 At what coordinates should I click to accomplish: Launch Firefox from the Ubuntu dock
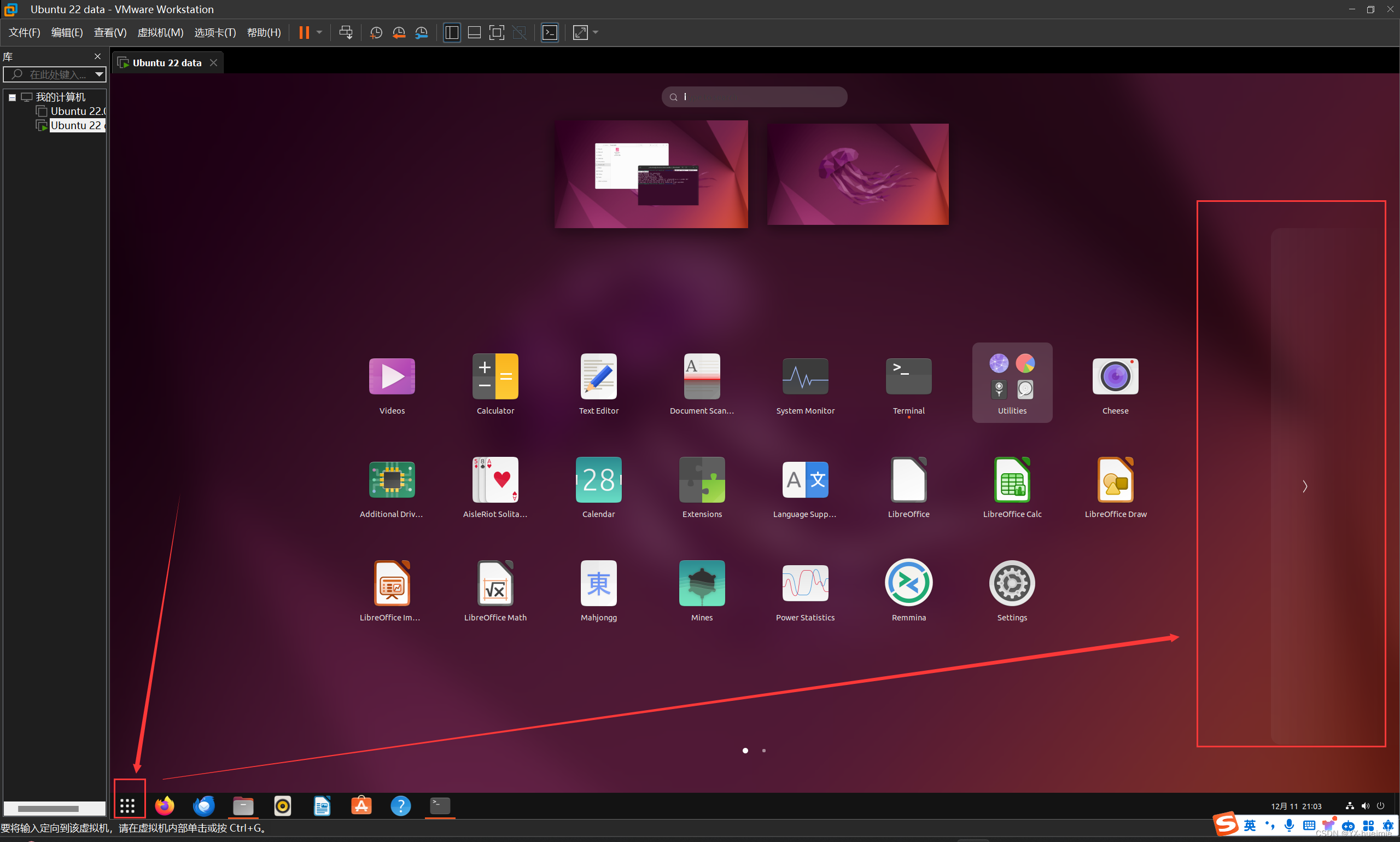(164, 806)
